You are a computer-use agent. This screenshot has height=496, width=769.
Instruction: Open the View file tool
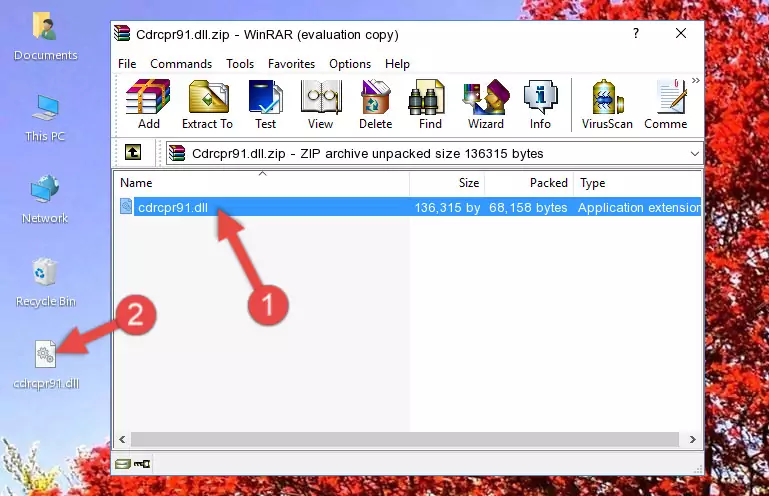(321, 104)
